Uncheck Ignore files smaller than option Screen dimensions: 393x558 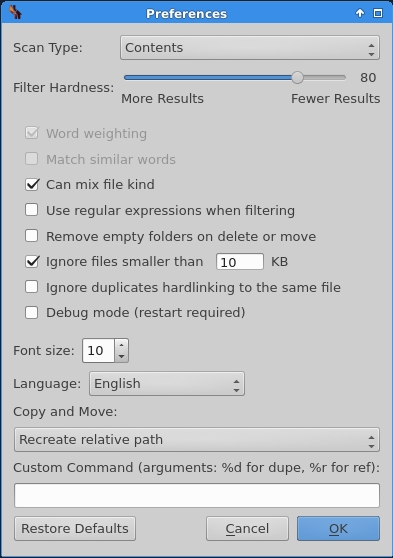(32, 262)
